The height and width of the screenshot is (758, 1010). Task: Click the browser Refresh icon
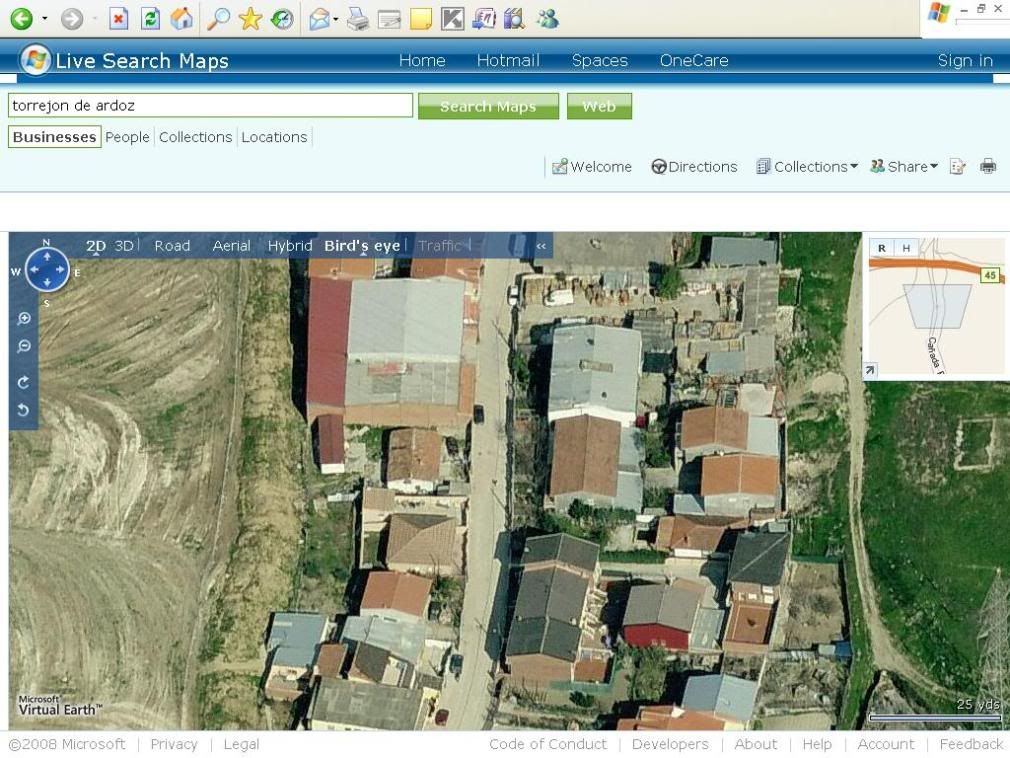pos(150,18)
